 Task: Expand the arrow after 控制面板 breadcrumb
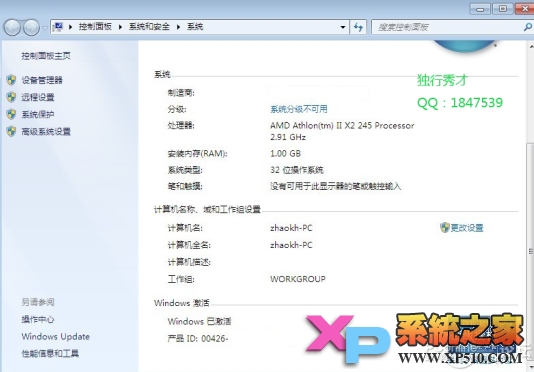tap(120, 27)
